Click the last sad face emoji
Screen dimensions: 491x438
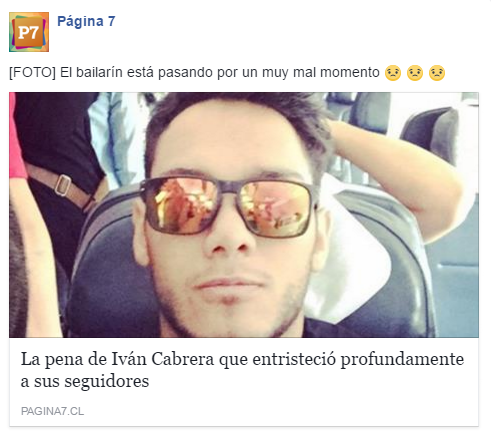[437, 73]
